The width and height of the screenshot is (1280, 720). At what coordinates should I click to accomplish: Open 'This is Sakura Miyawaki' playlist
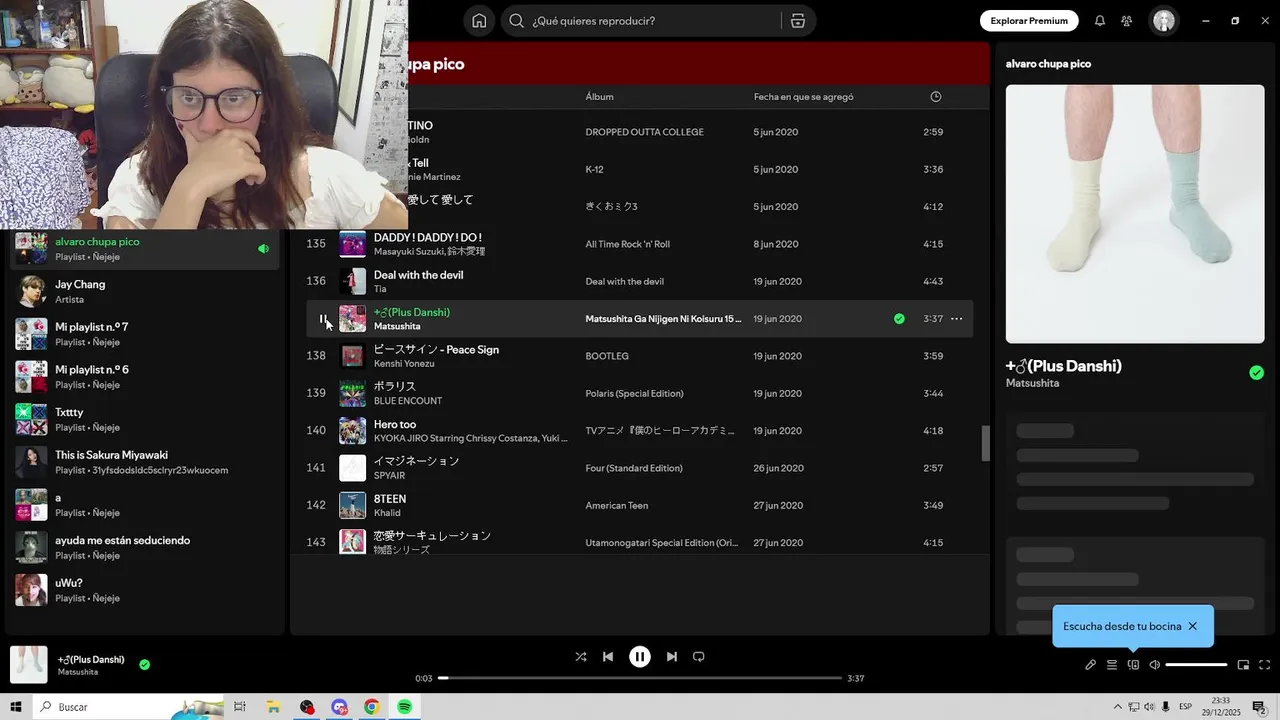[144, 462]
